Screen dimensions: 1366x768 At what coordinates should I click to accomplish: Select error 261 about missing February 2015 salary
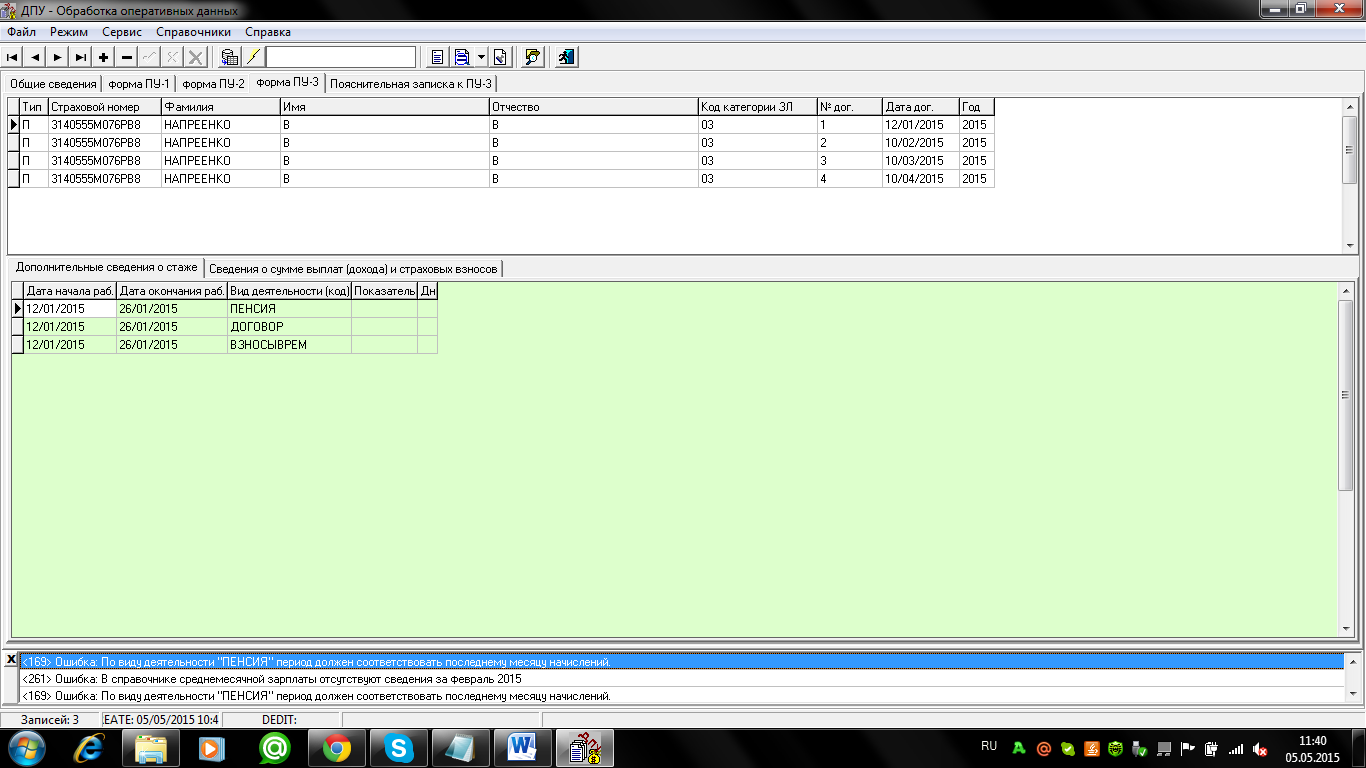click(x=682, y=679)
